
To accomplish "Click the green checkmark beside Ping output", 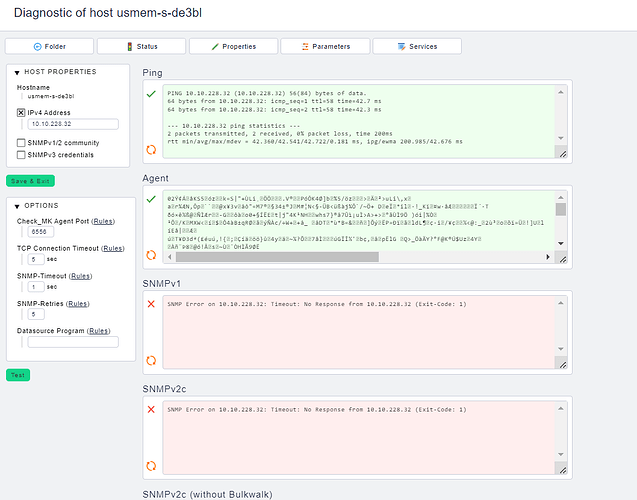I will click(151, 93).
